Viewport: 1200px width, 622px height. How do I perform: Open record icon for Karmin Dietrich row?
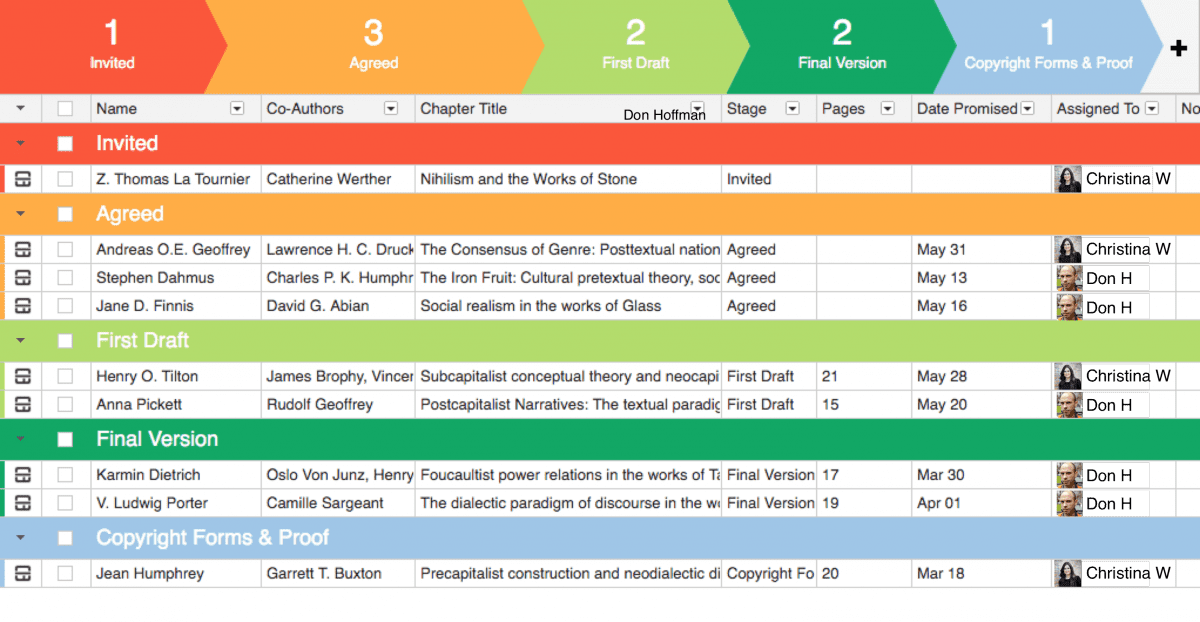click(x=23, y=475)
